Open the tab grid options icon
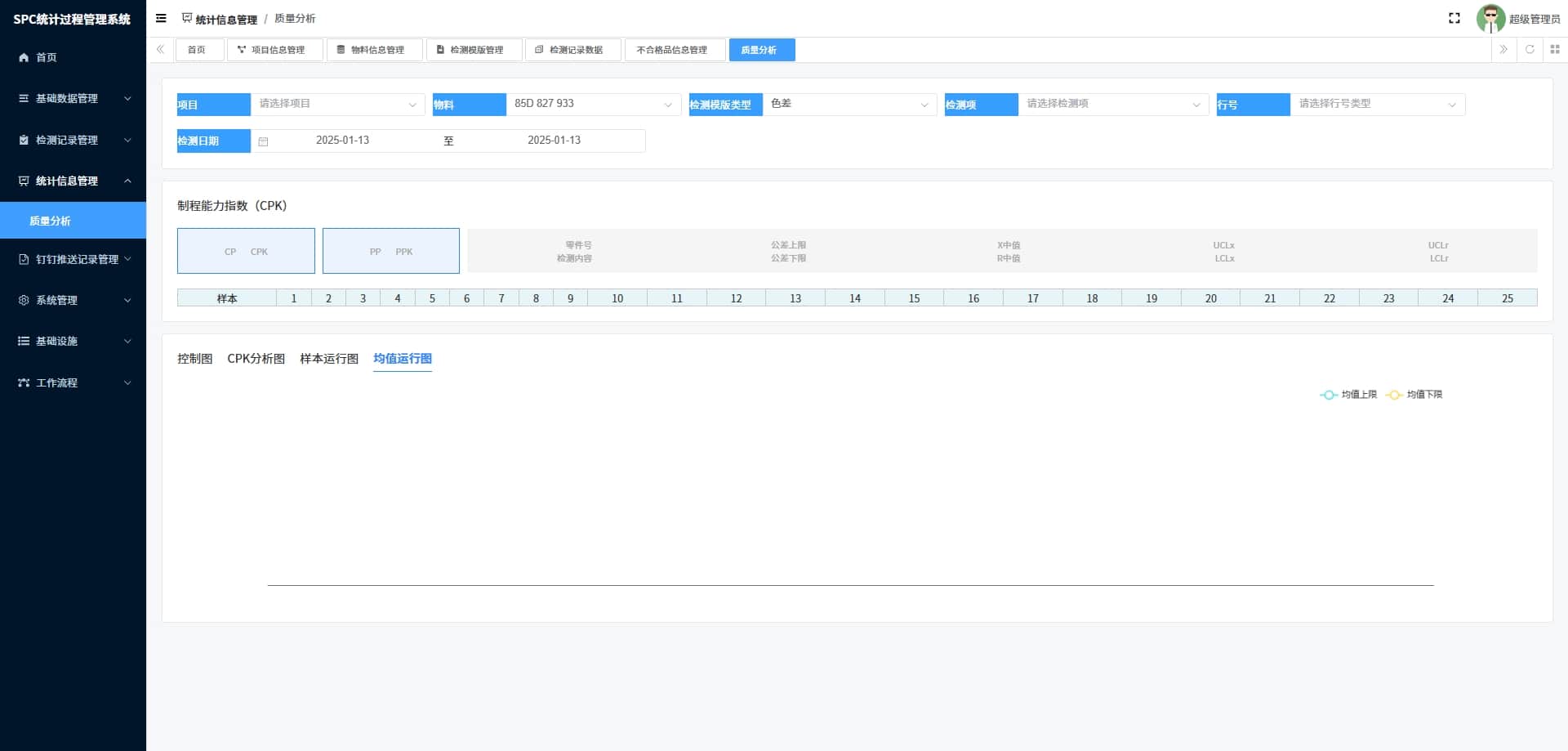 (1555, 50)
